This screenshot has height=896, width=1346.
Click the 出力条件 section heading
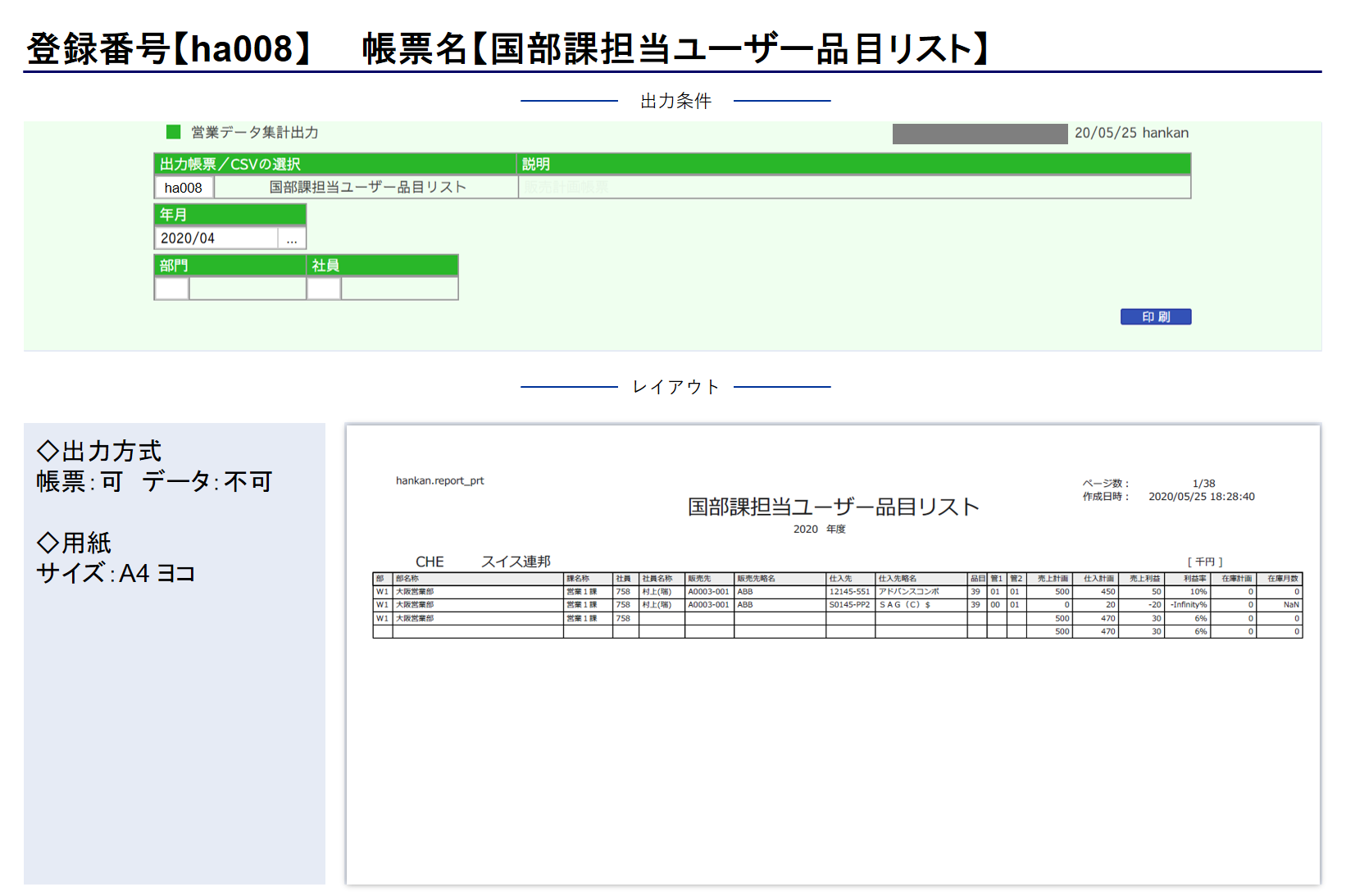pos(675,101)
